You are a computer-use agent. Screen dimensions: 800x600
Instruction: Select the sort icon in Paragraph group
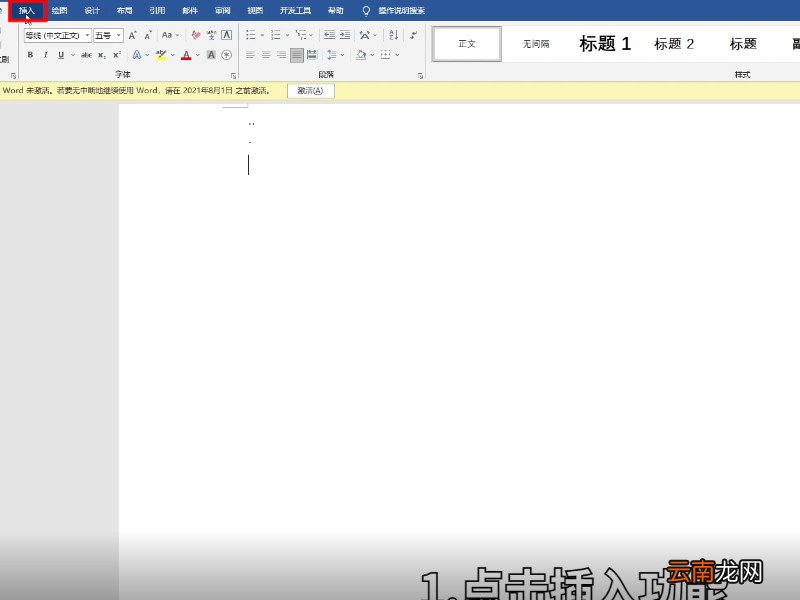(x=391, y=36)
